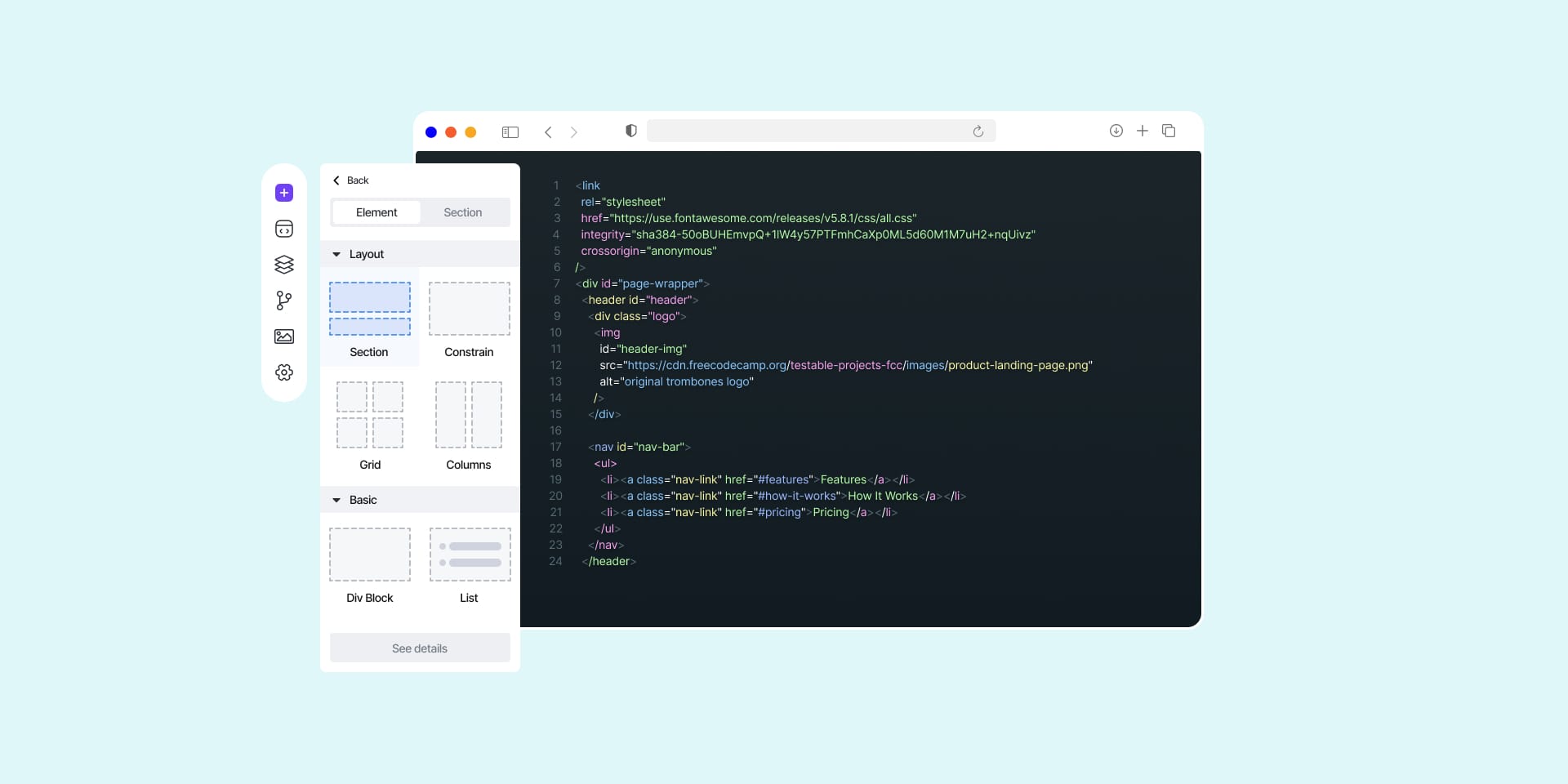Toggle the browser sidebar panel

click(x=510, y=132)
